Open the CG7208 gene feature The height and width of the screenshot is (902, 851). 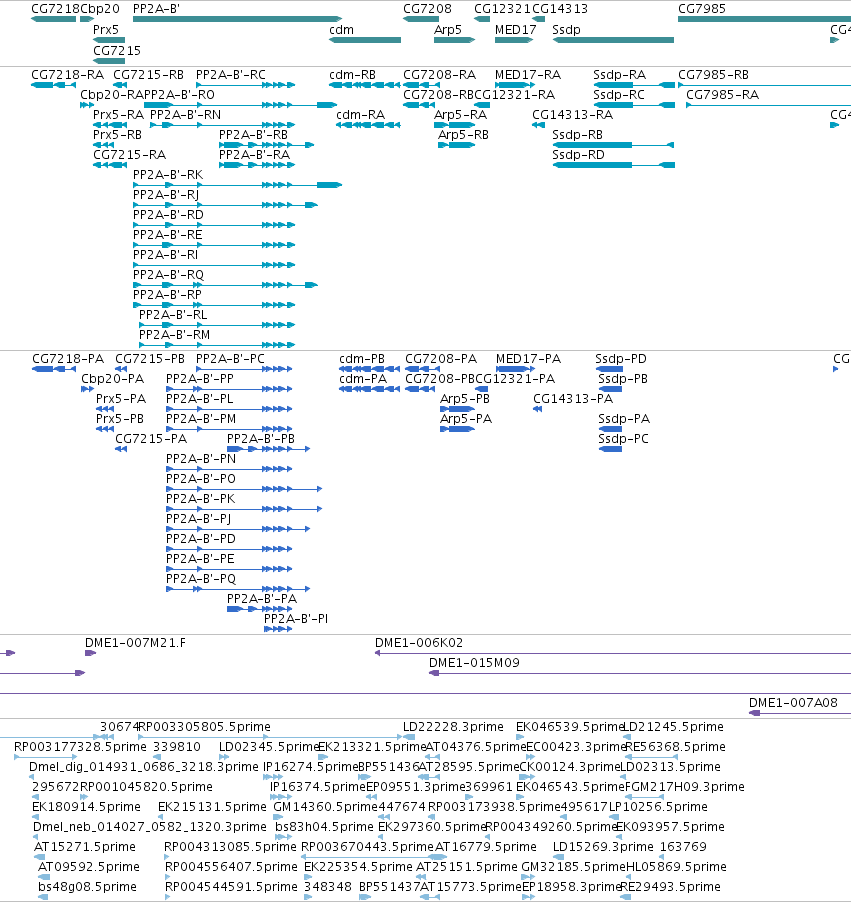(x=421, y=19)
